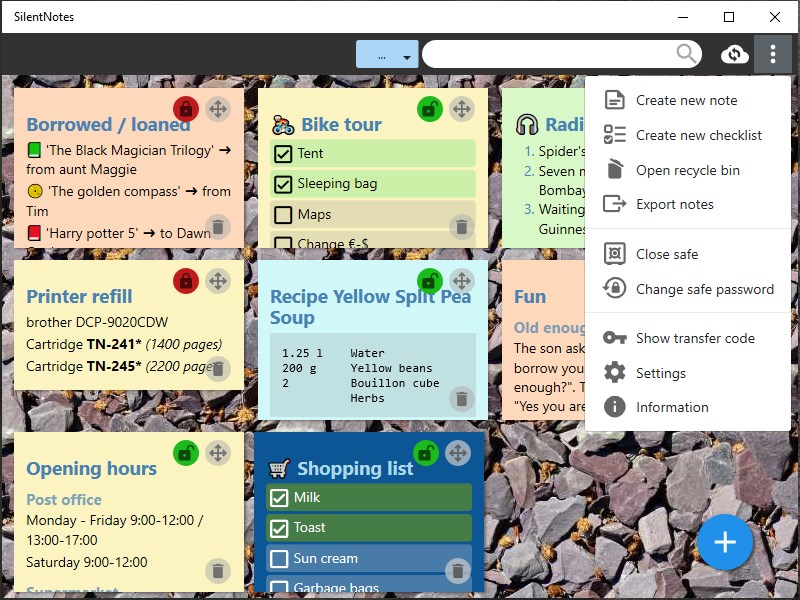800x600 pixels.
Task: Click the trash icon on Shopping list note
Action: (x=457, y=571)
